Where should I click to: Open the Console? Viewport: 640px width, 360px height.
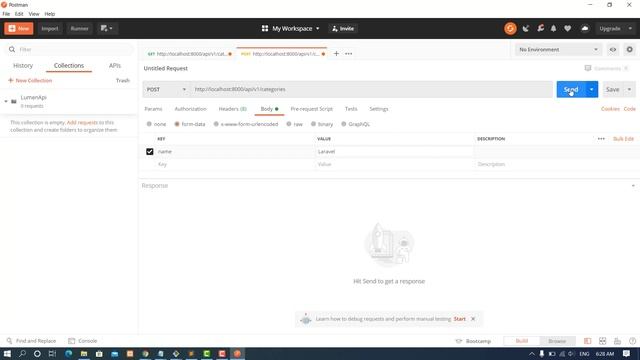click(83, 341)
